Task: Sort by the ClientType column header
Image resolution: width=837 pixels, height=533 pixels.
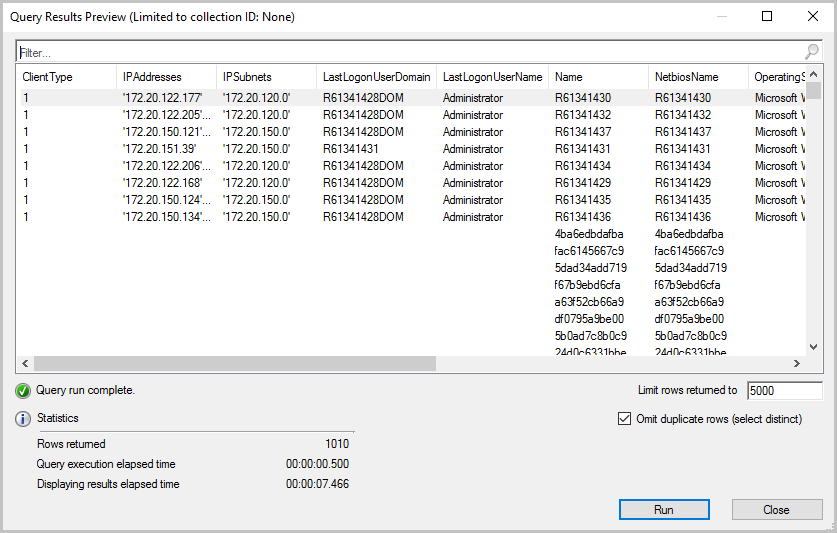Action: tap(48, 77)
